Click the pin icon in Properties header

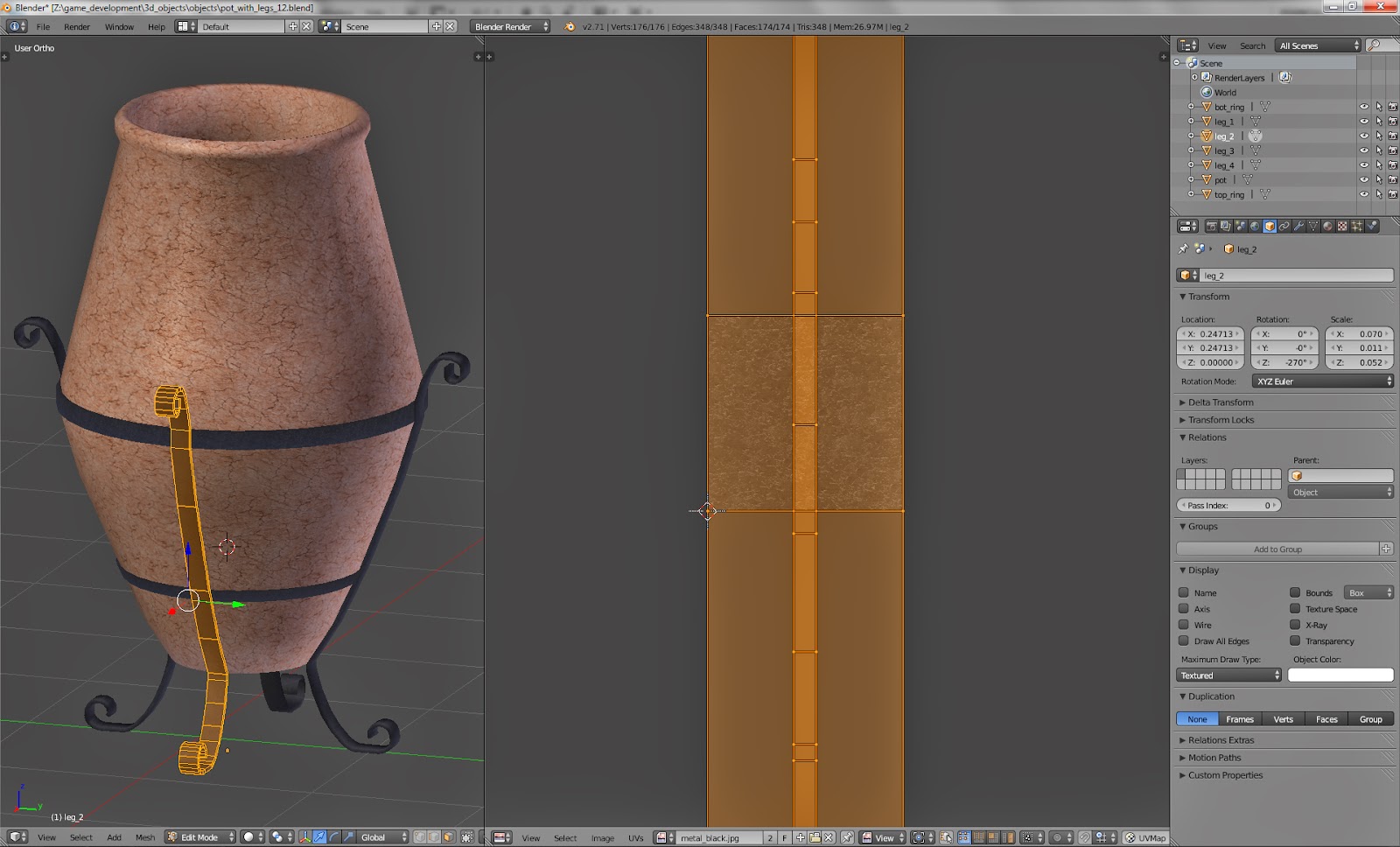pos(1183,248)
